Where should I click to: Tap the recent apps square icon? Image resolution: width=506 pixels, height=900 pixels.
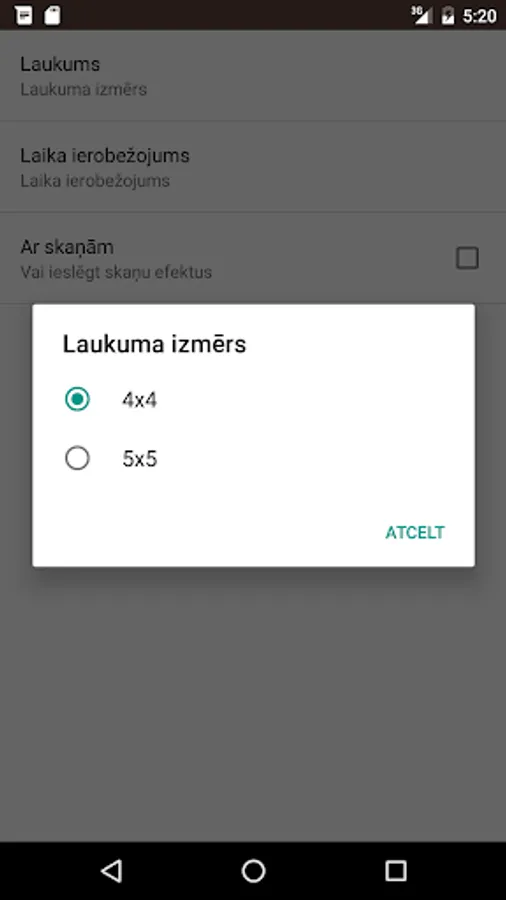[x=395, y=871]
